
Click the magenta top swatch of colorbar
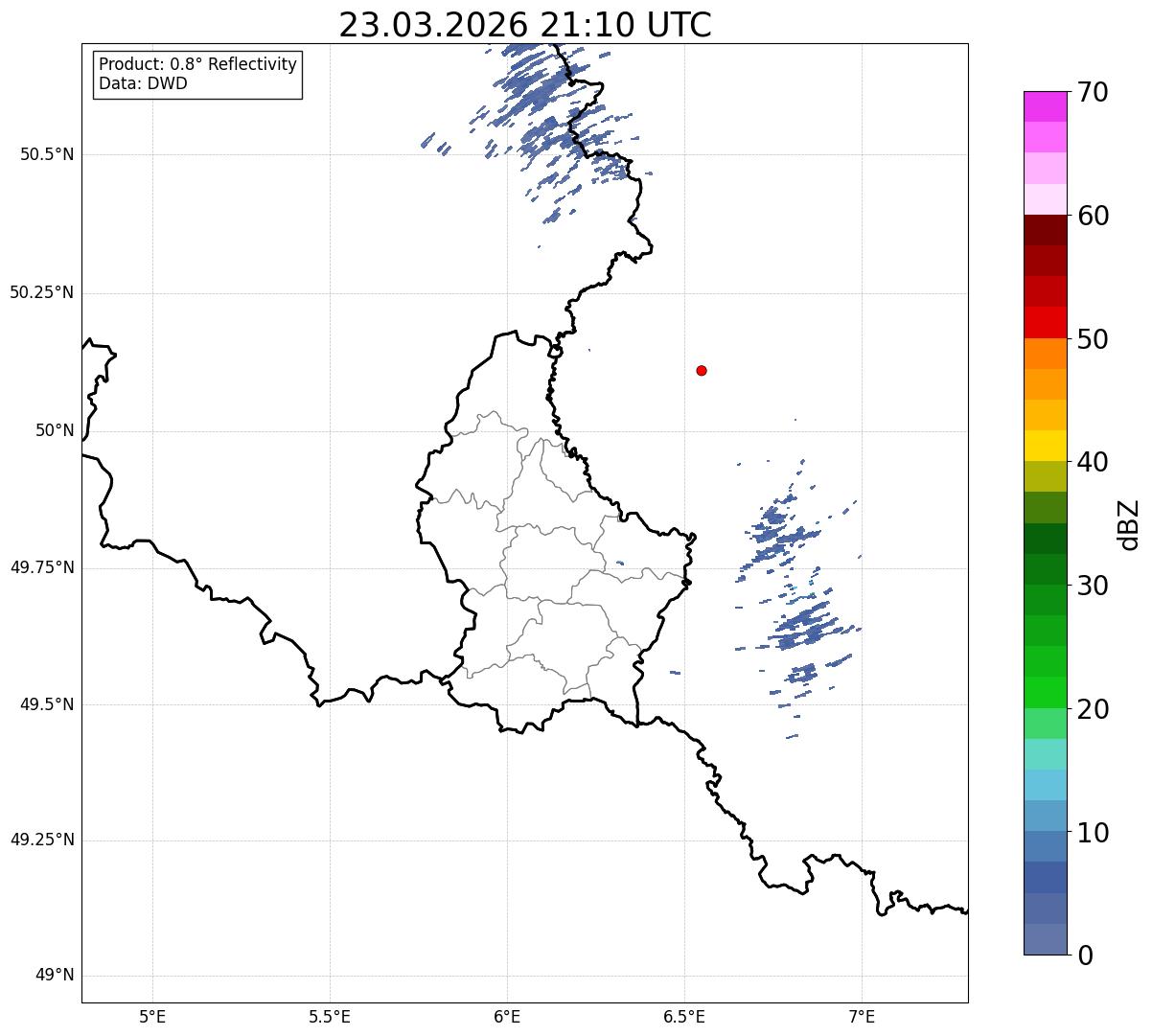[1046, 106]
